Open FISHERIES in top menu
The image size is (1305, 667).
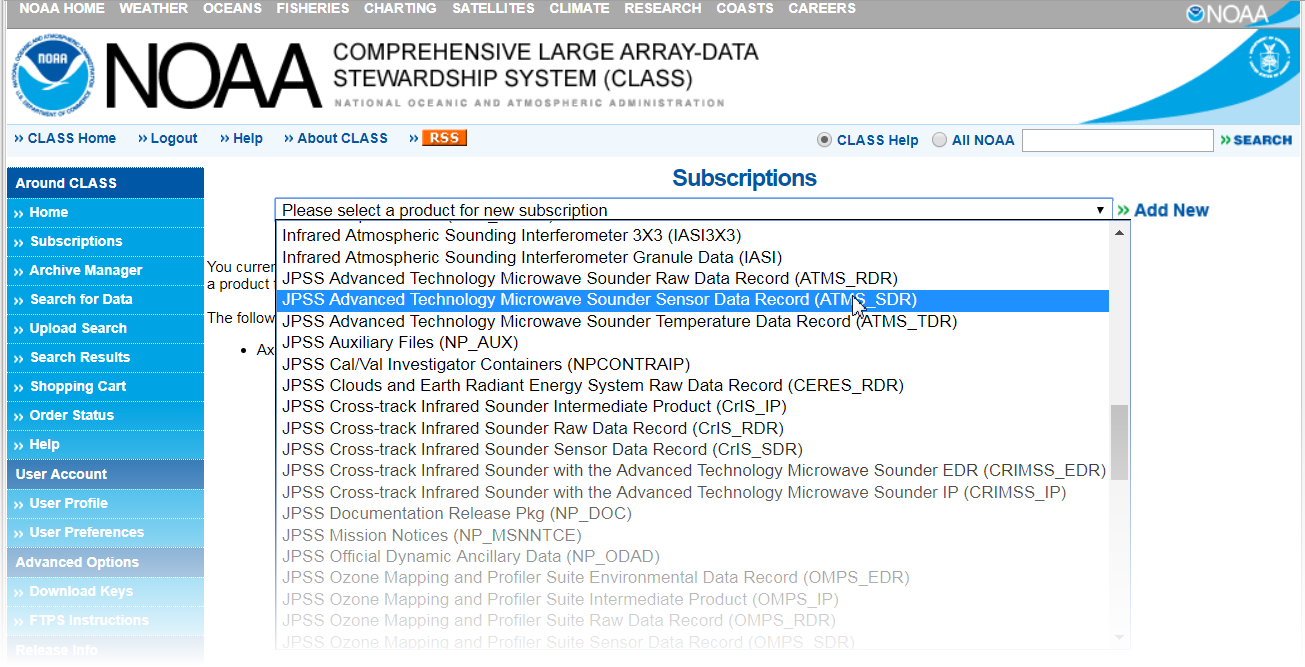pos(313,8)
